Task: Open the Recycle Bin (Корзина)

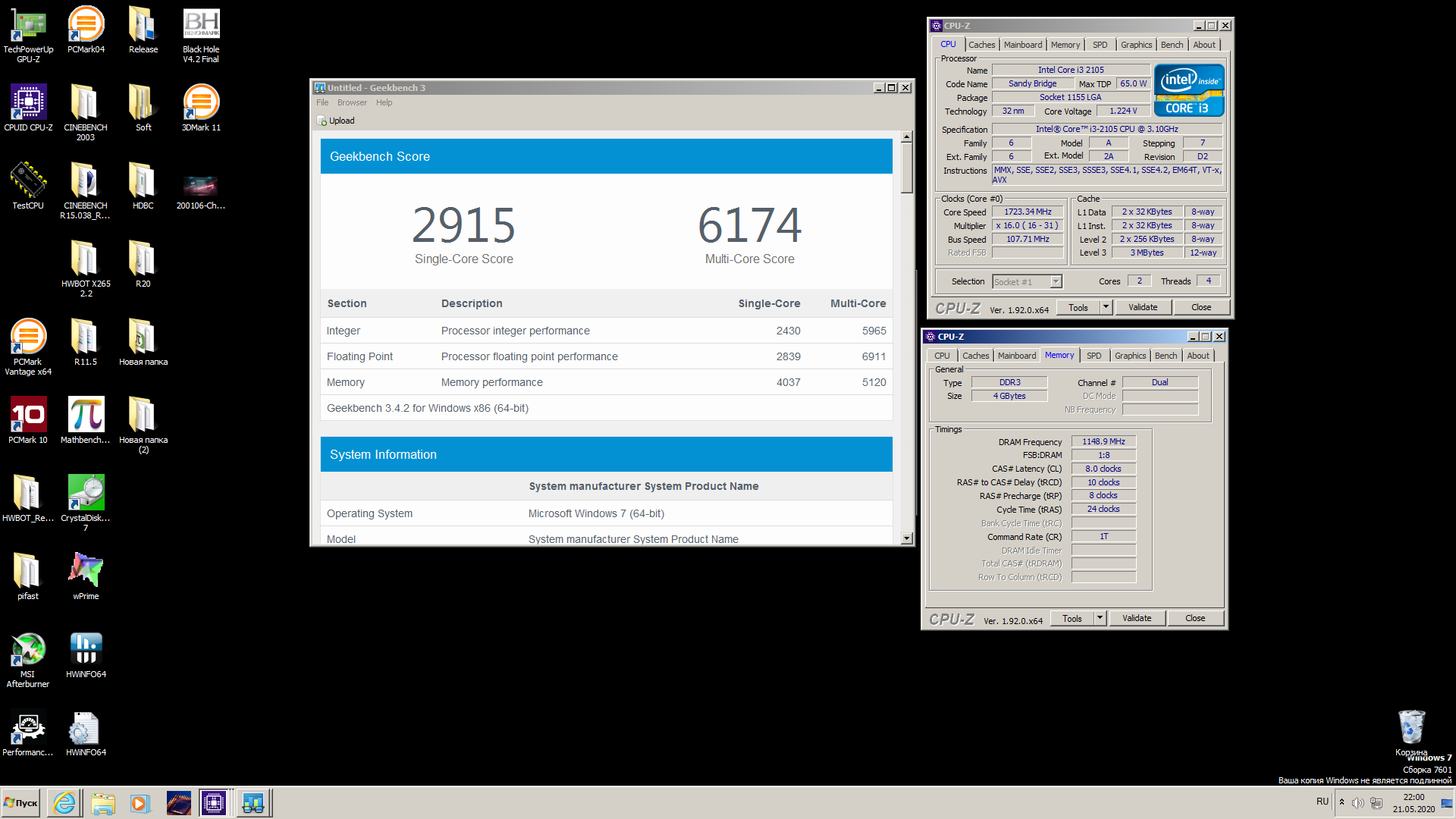Action: point(1411,733)
